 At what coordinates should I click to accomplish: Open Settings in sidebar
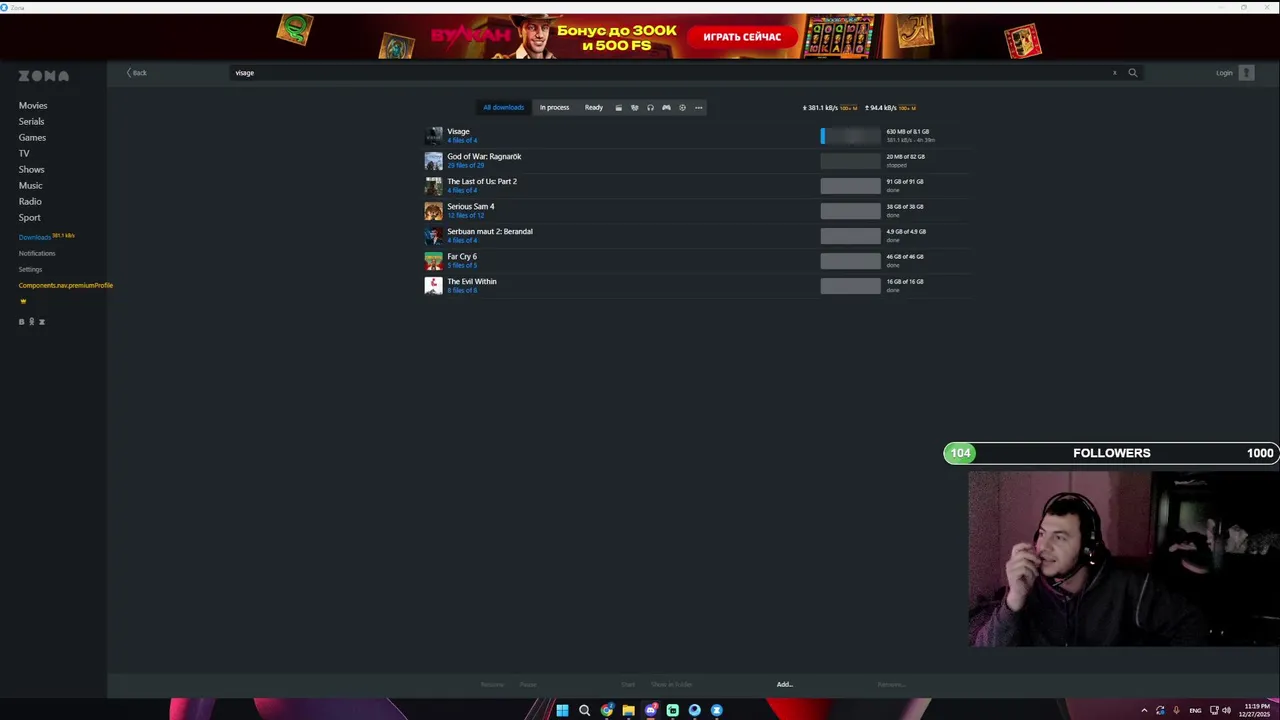pos(30,269)
